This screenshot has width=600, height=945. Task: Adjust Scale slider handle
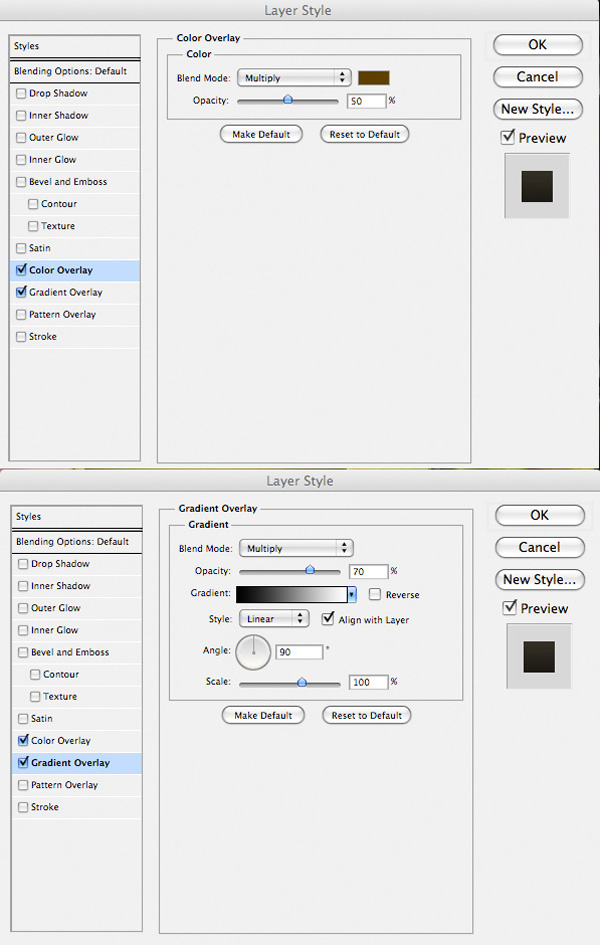tap(302, 682)
